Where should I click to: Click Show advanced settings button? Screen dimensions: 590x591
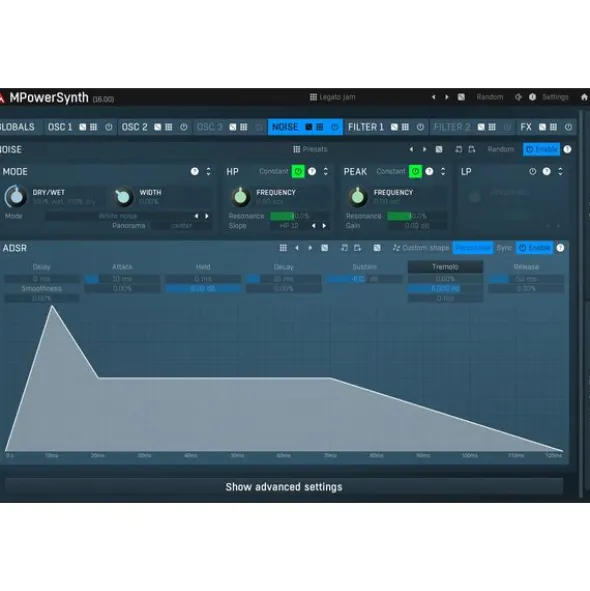point(284,487)
